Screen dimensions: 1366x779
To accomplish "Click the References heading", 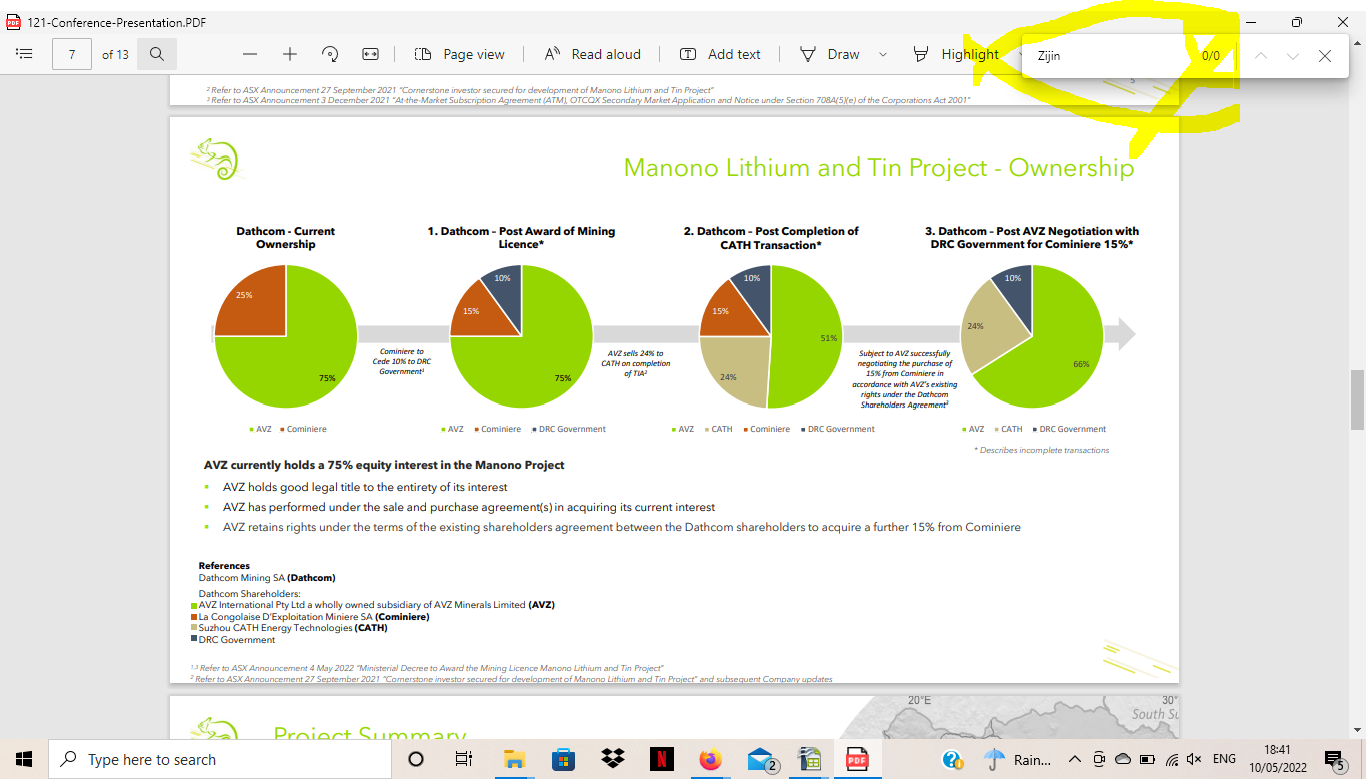I will tap(224, 566).
